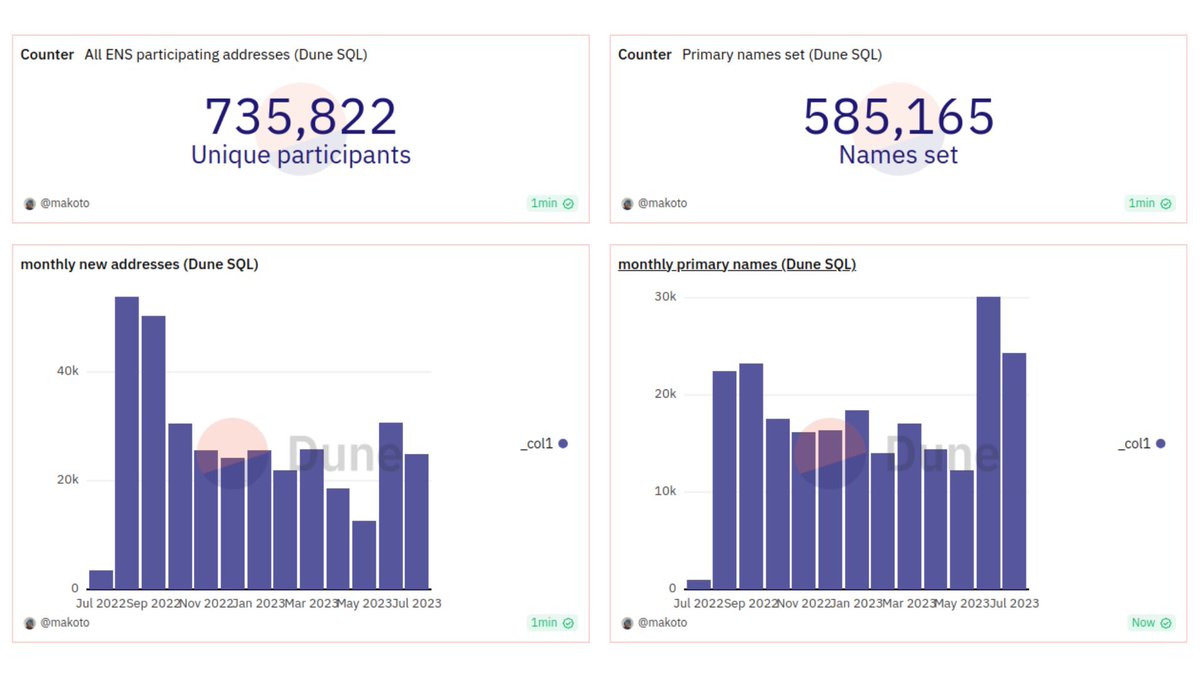1200x675 pixels.
Task: Click shortest May-June 2023 bar in new addresses chart
Action: pyautogui.click(x=364, y=555)
